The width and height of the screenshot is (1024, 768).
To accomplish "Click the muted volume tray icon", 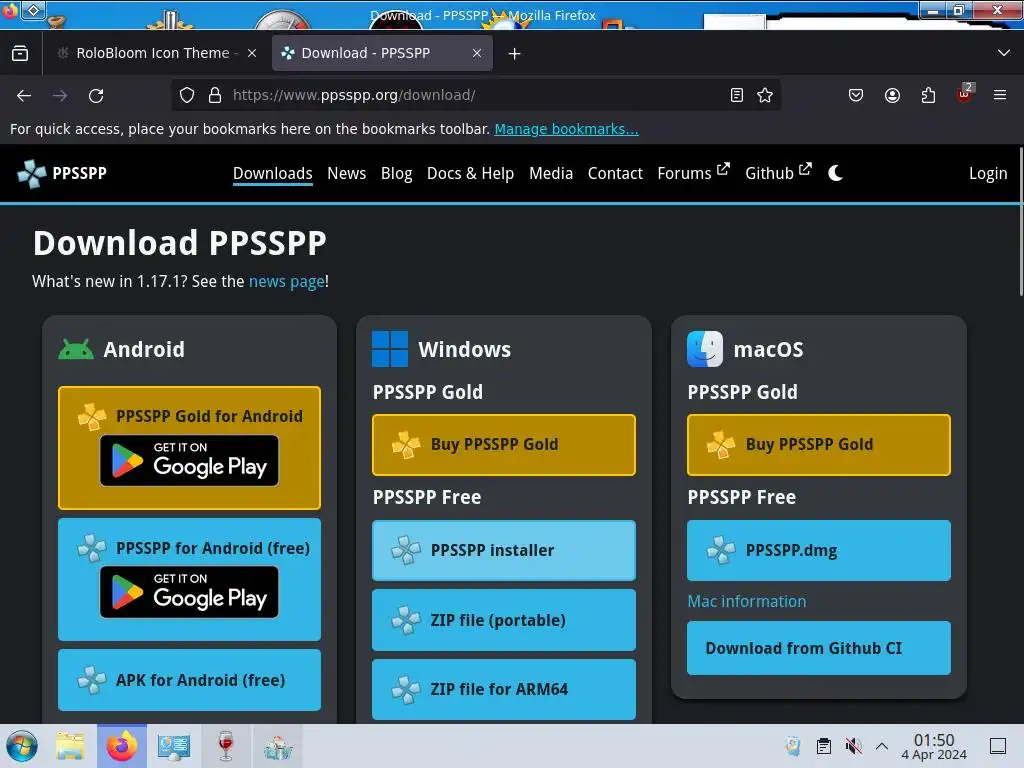I will [853, 746].
